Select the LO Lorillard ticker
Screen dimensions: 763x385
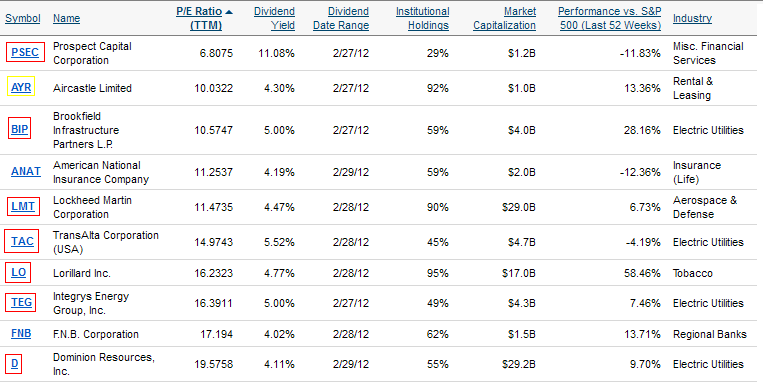[18, 272]
